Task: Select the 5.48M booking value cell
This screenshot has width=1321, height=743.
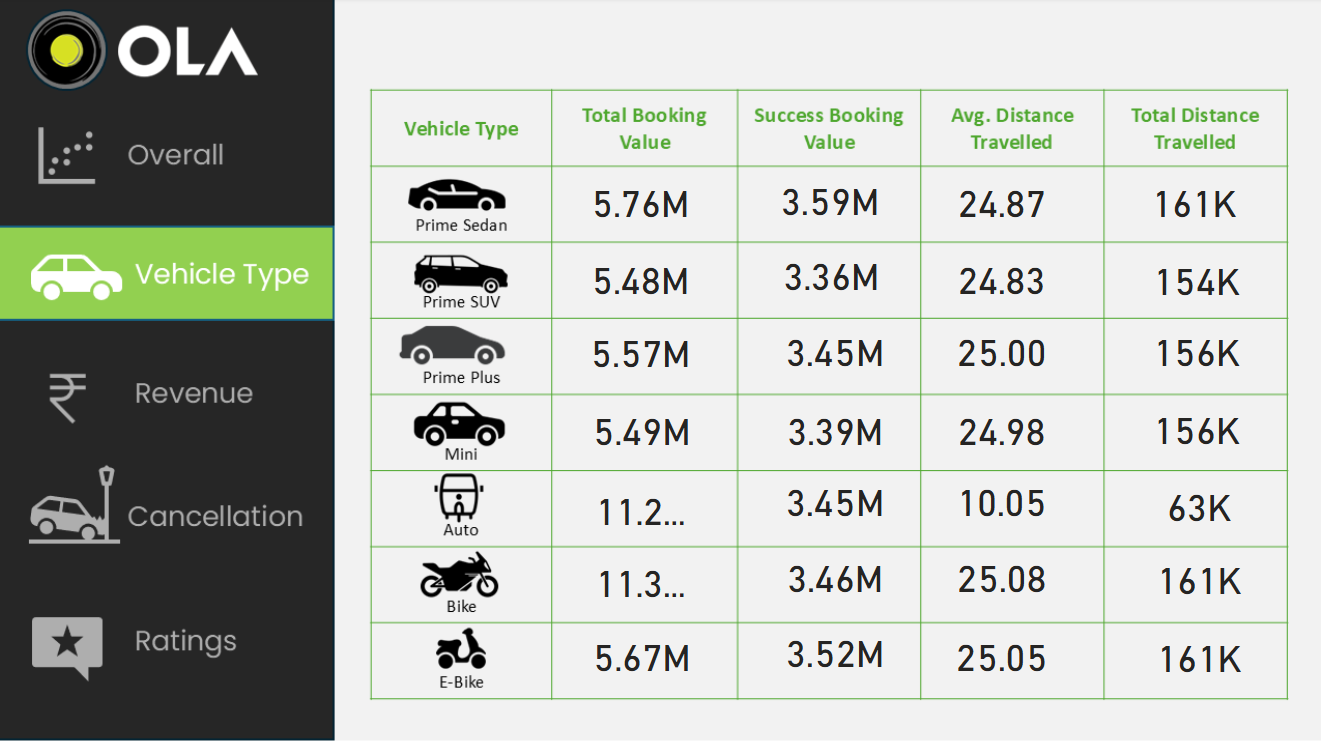Action: point(641,282)
